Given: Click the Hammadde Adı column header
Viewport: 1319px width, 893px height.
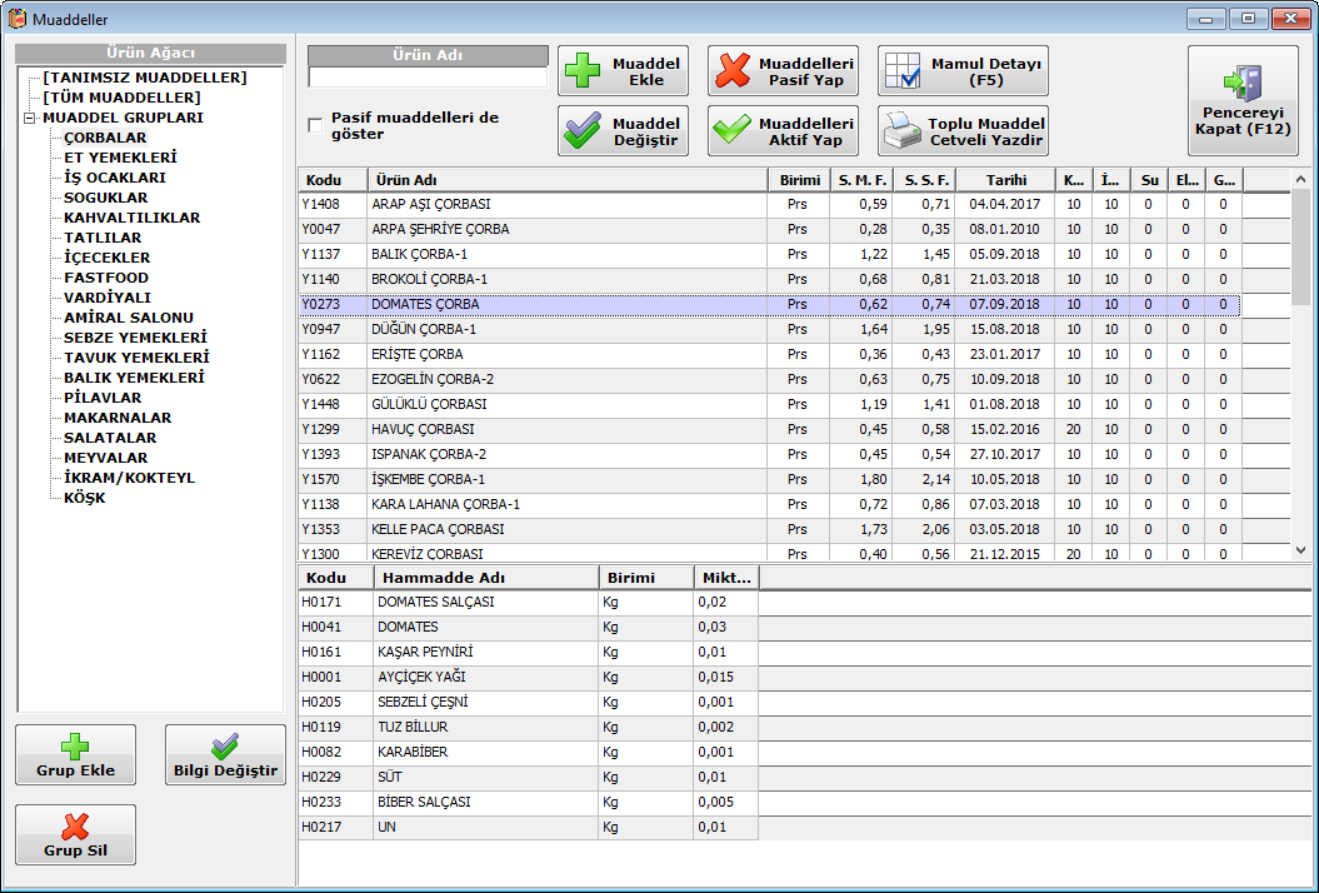Looking at the screenshot, I should coord(486,578).
